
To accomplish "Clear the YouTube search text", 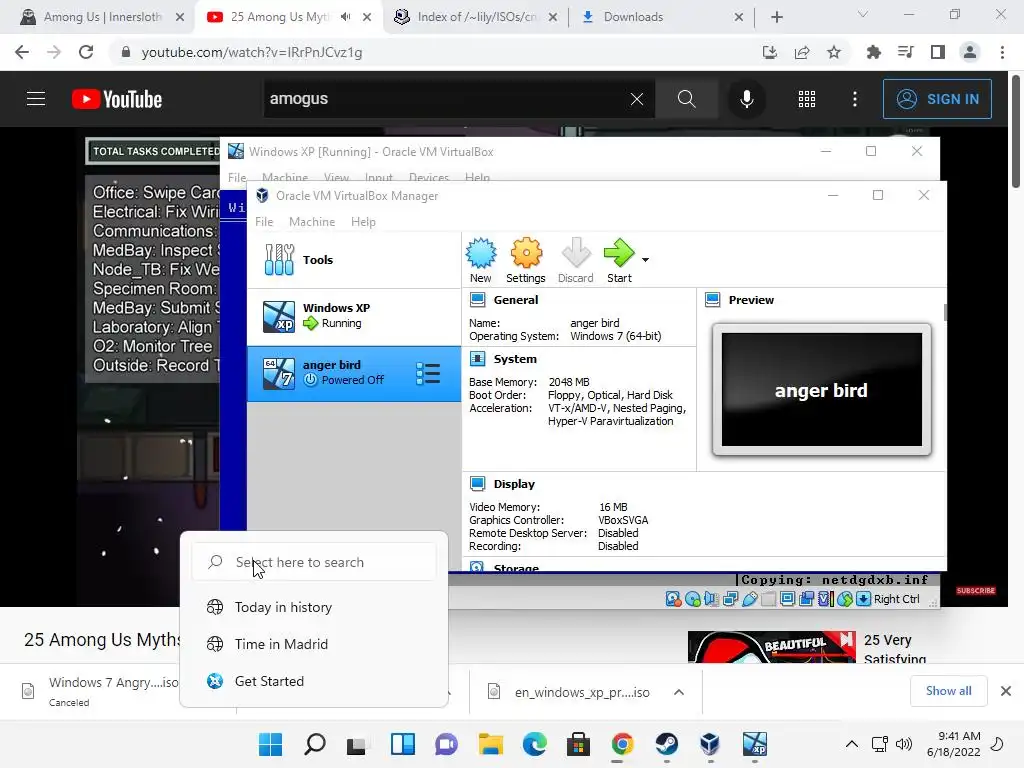I will (637, 99).
